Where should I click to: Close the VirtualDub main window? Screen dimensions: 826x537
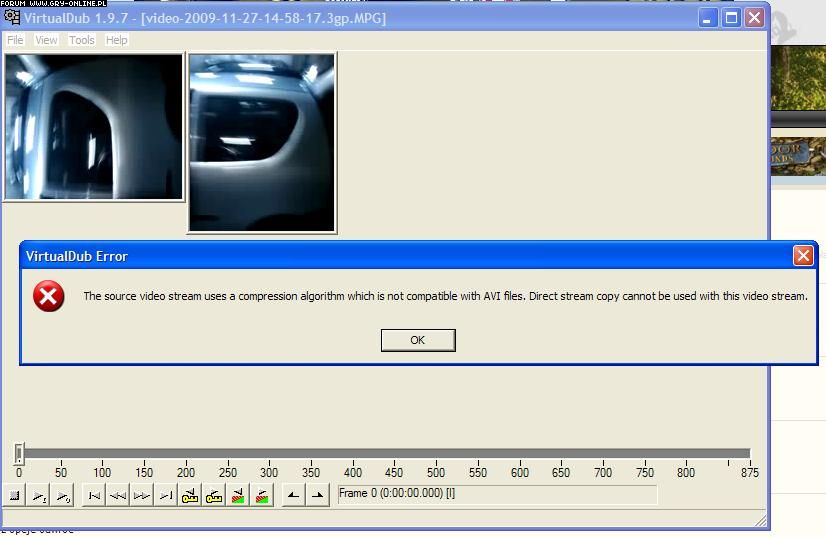(x=754, y=18)
